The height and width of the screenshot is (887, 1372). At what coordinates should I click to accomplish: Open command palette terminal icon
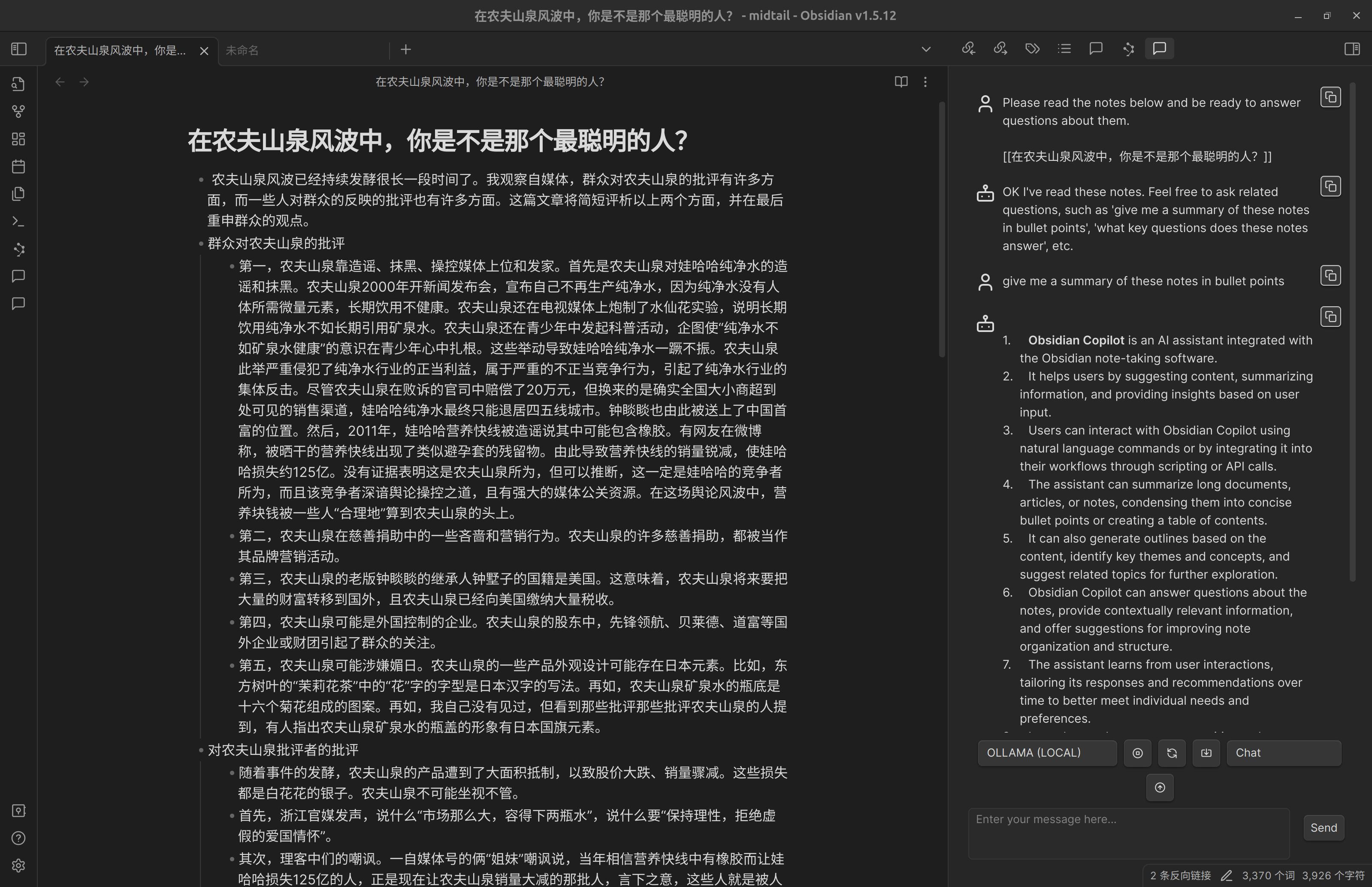tap(18, 221)
